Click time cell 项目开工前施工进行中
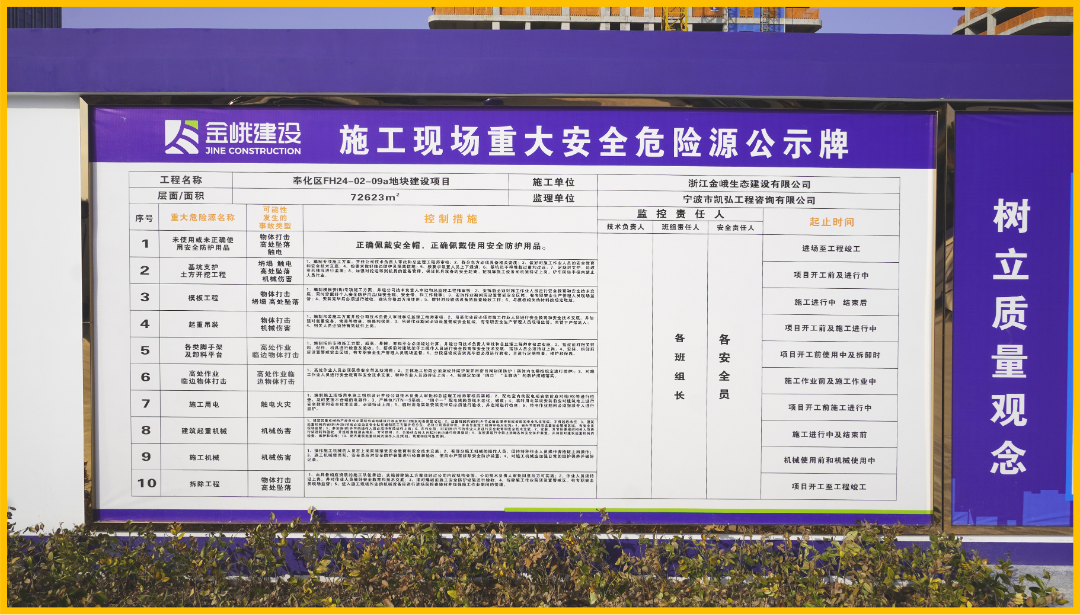This screenshot has width=1080, height=615. (830, 407)
